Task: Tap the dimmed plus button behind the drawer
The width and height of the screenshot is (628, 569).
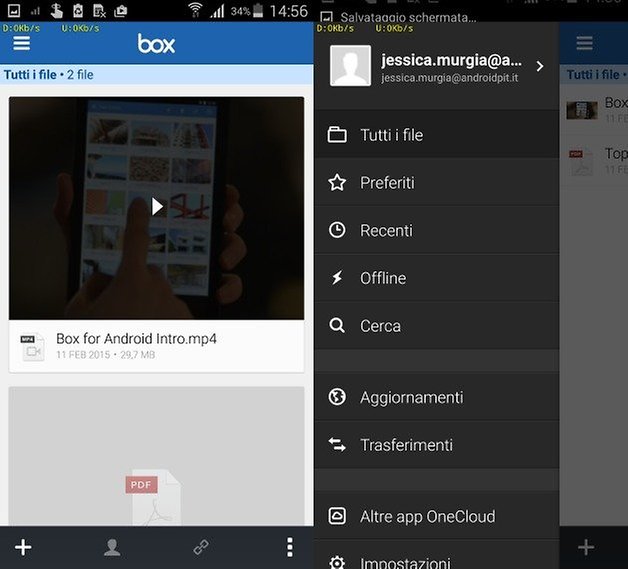Action: click(586, 547)
